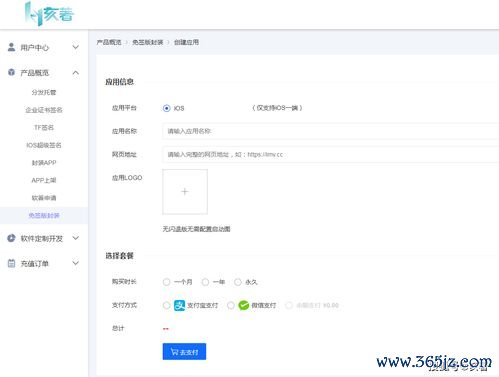The width and height of the screenshot is (499, 377).
Task: Open iOS超级签名 in the sidebar
Action: pos(44,145)
